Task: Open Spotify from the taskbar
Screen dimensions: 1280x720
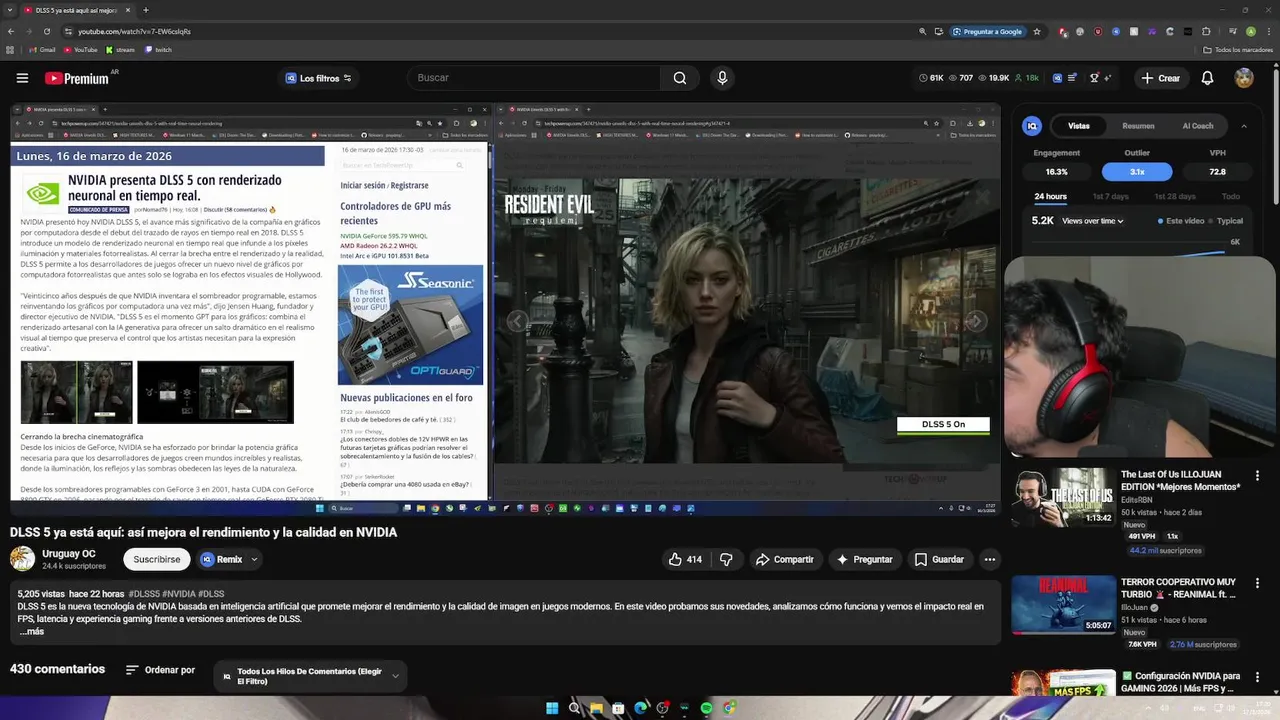Action: tap(707, 708)
